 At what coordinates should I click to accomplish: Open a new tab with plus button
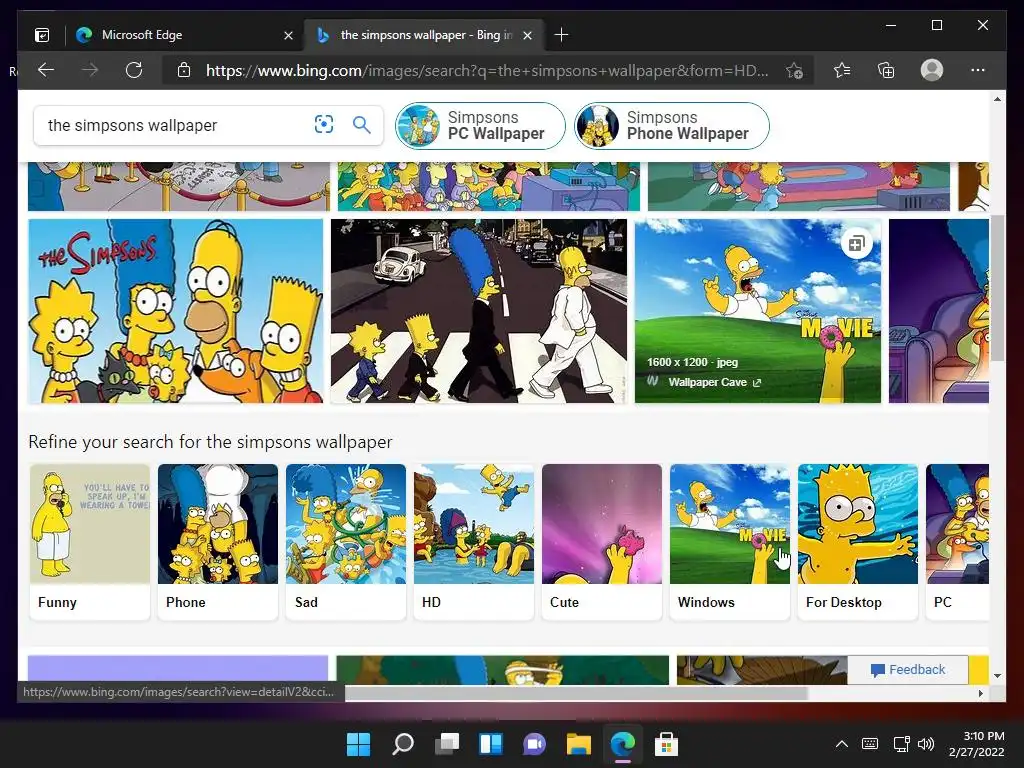tap(561, 35)
